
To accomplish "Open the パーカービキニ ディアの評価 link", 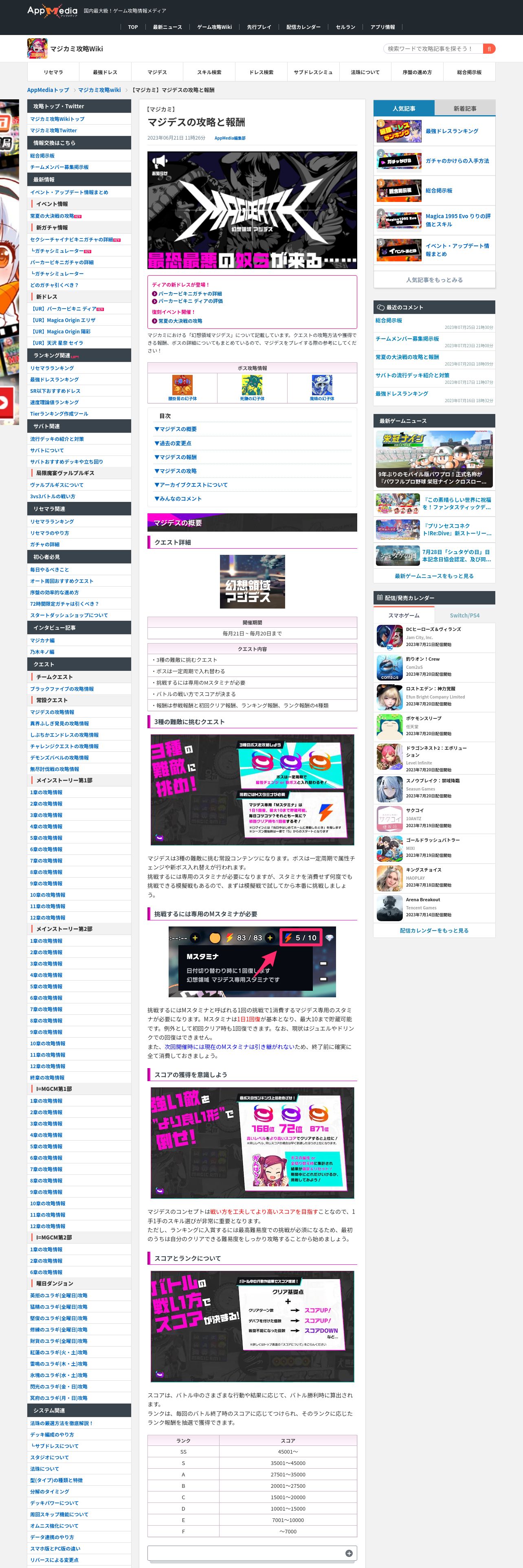I will [x=191, y=301].
